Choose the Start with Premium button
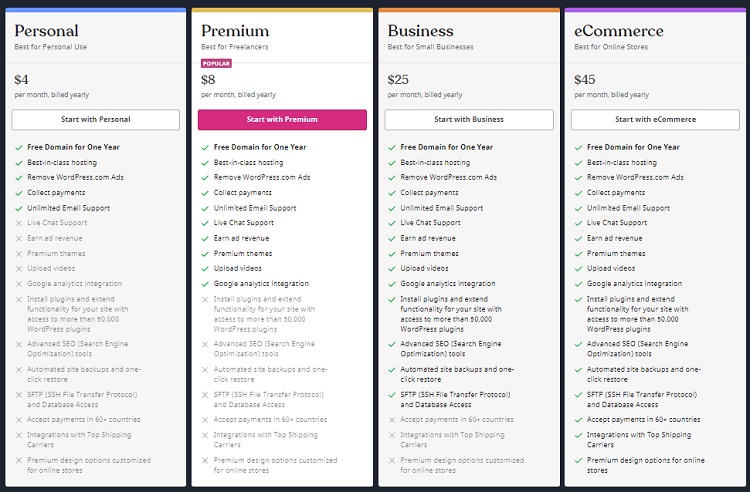Viewport: 750px width, 492px height. coord(282,120)
